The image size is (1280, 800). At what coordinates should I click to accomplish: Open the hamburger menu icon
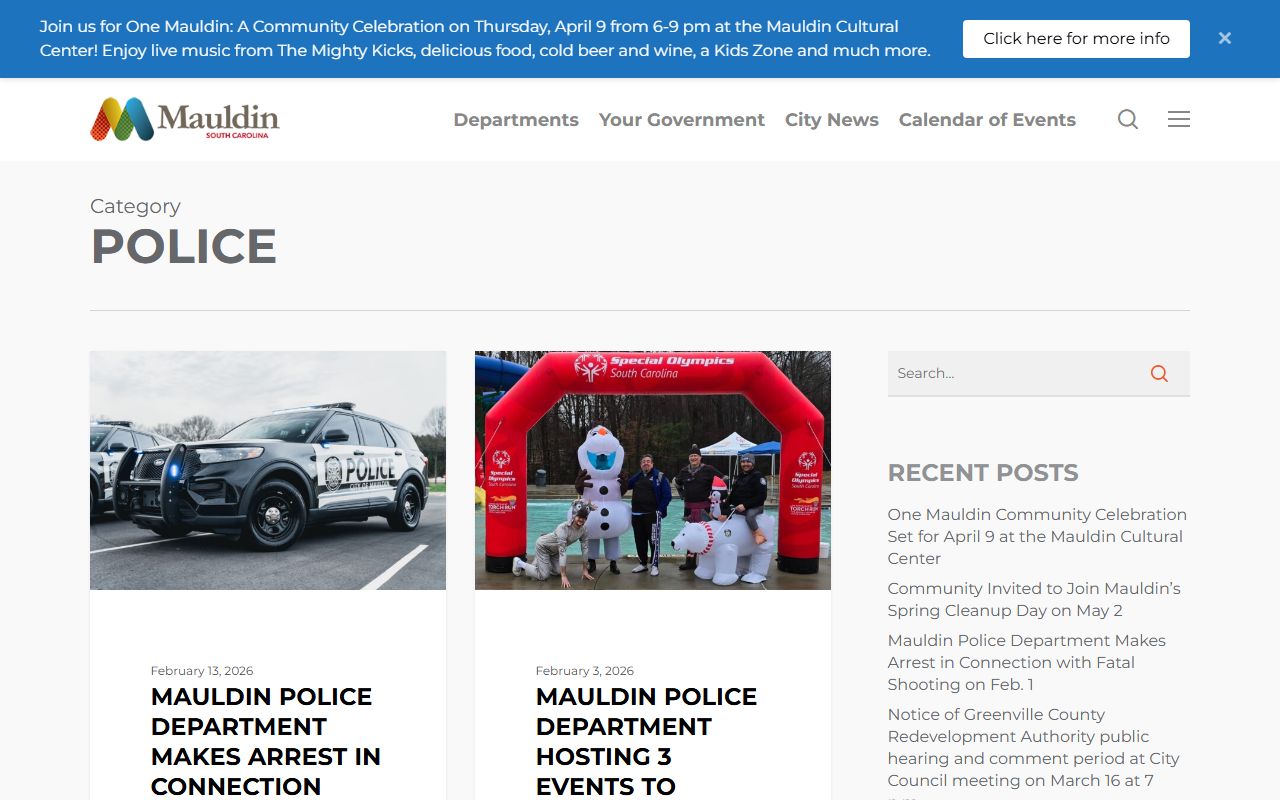1179,119
